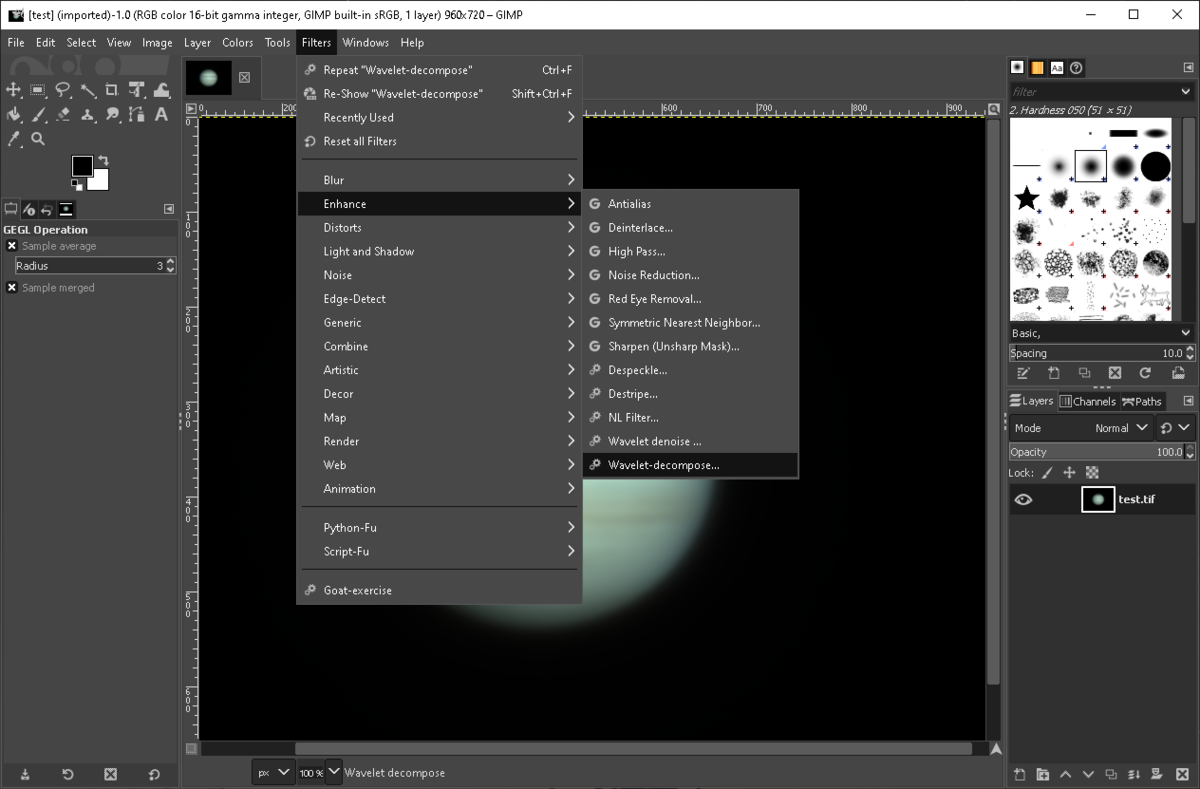Image resolution: width=1200 pixels, height=789 pixels.
Task: Open the Undo History tab
Action: 47,209
